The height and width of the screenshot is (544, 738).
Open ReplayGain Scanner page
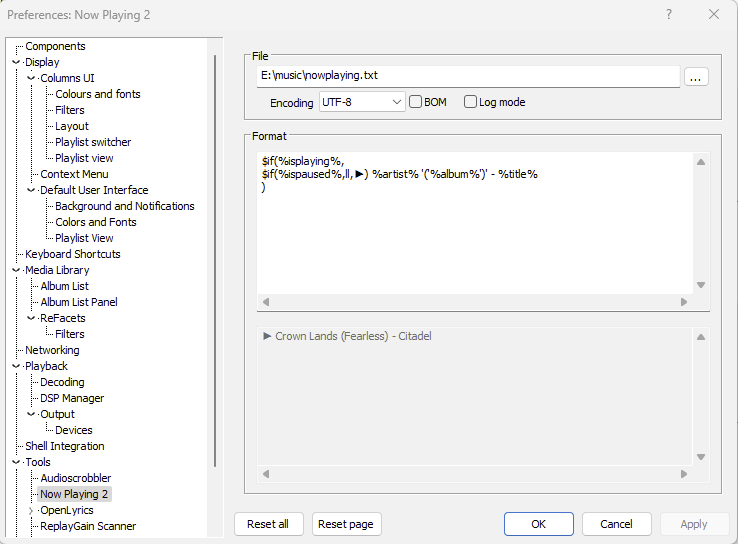tap(88, 526)
